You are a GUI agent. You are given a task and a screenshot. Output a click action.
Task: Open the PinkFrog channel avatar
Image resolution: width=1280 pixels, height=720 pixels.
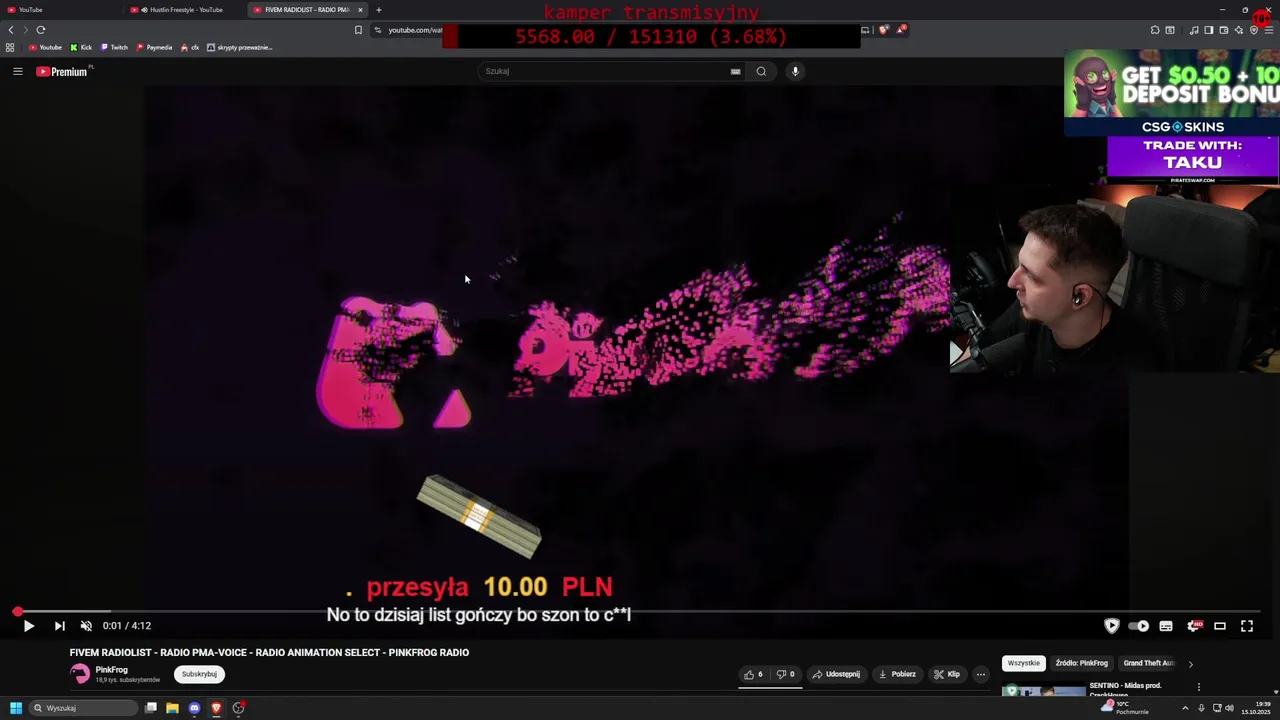tap(80, 674)
